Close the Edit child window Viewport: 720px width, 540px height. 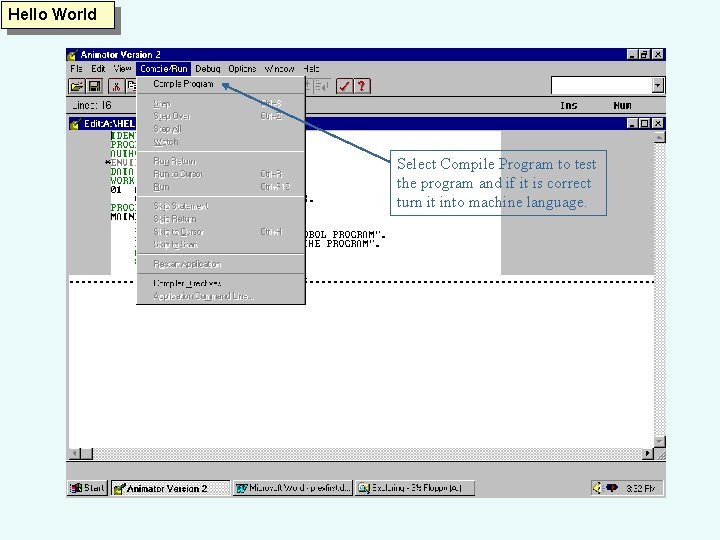tap(658, 124)
